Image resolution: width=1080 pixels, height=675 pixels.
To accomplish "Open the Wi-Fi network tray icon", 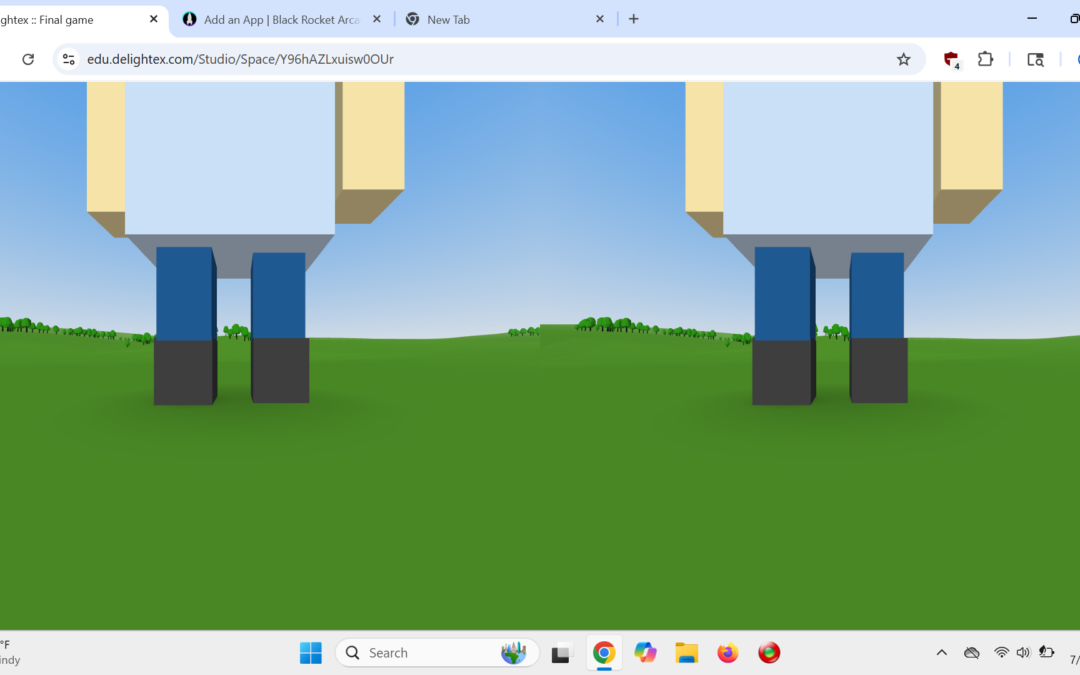I will click(1001, 652).
